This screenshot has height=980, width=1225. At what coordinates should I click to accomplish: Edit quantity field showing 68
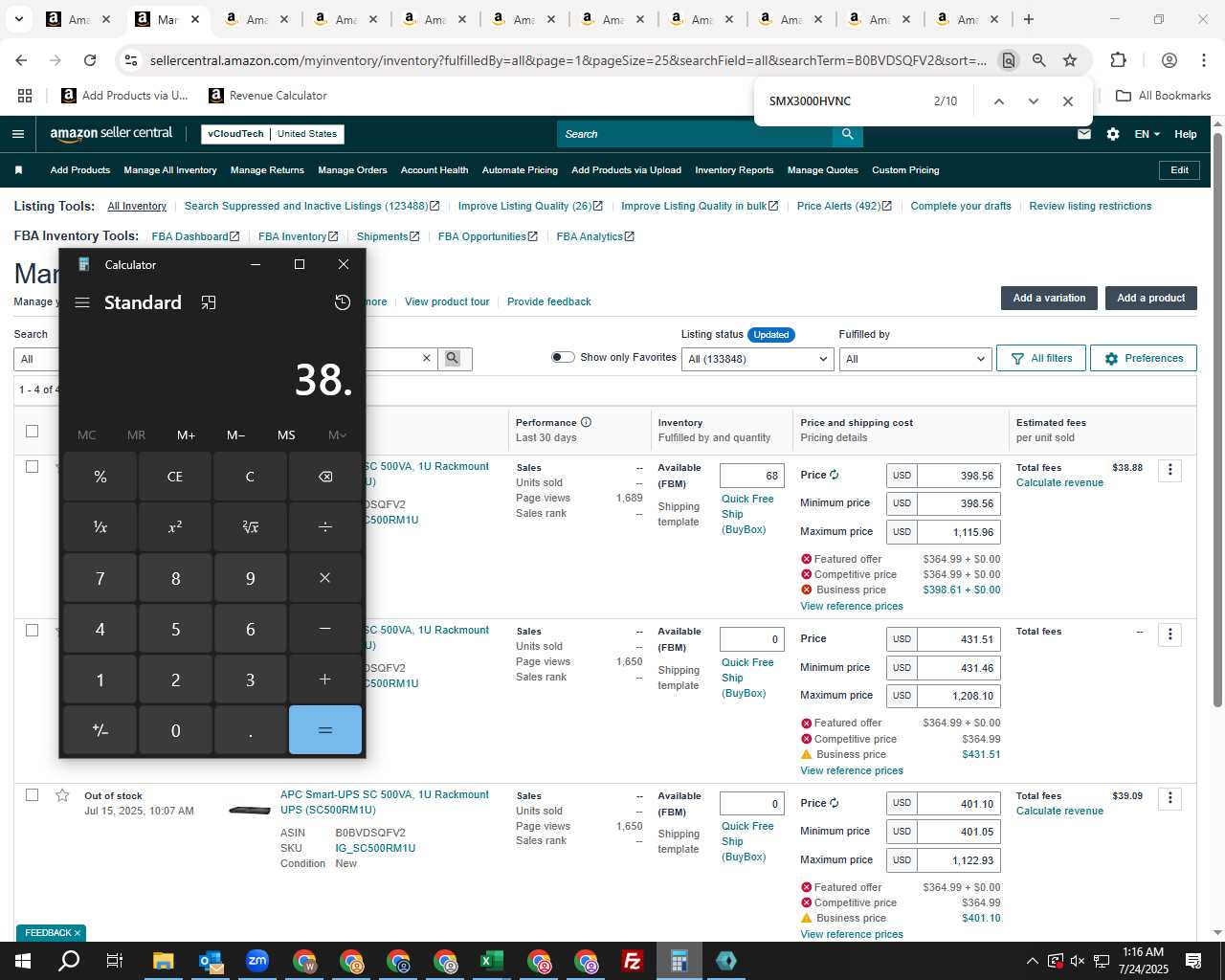[x=752, y=476]
